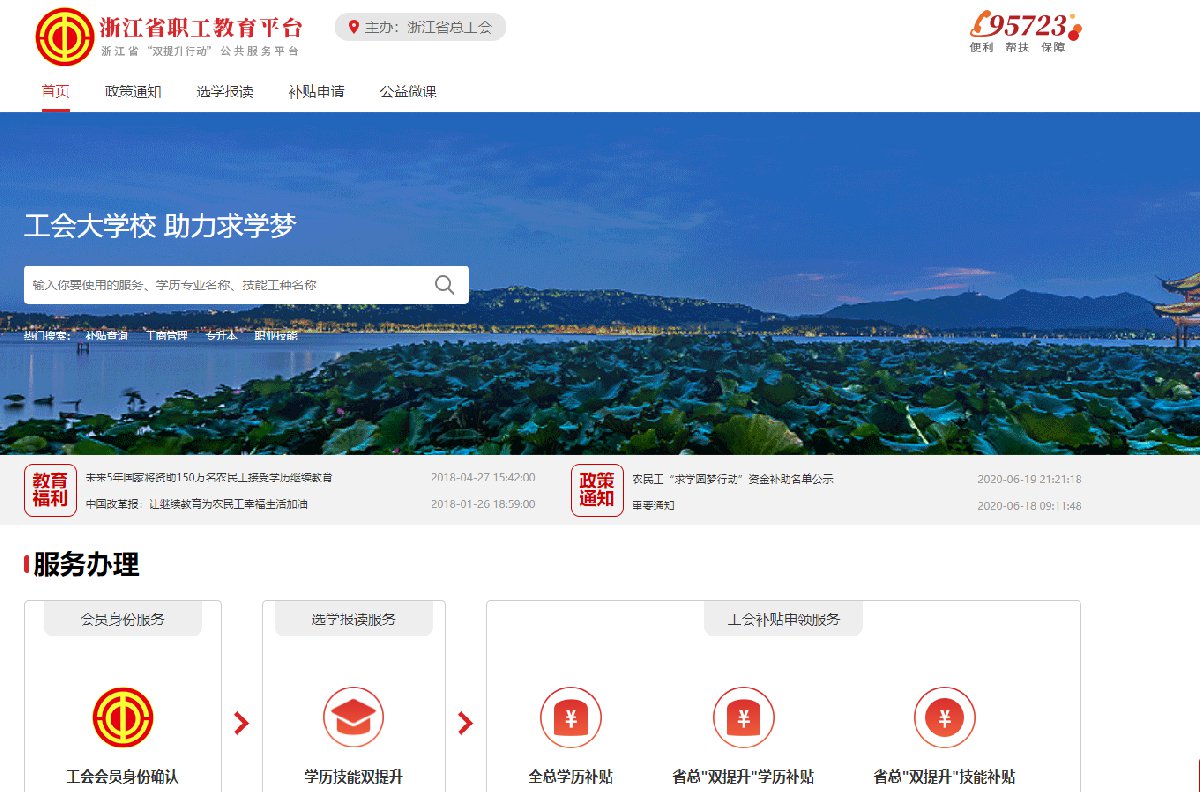Screen dimensions: 1200x792
Task: Click arrow before 工会补贴申领服务 panel
Action: click(465, 723)
